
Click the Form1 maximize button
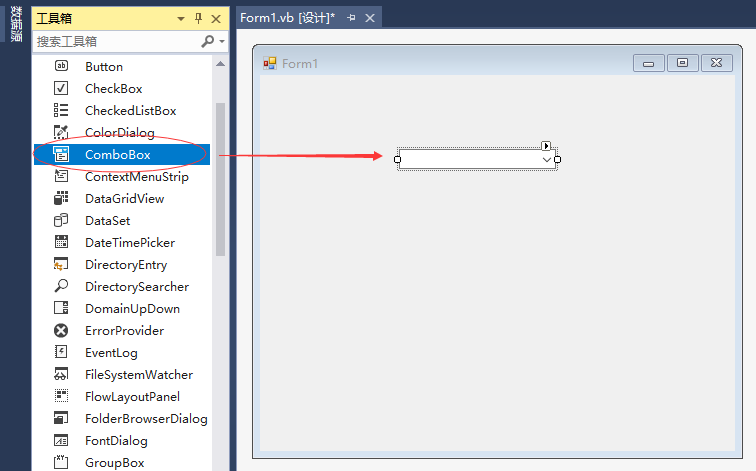pyautogui.click(x=682, y=63)
